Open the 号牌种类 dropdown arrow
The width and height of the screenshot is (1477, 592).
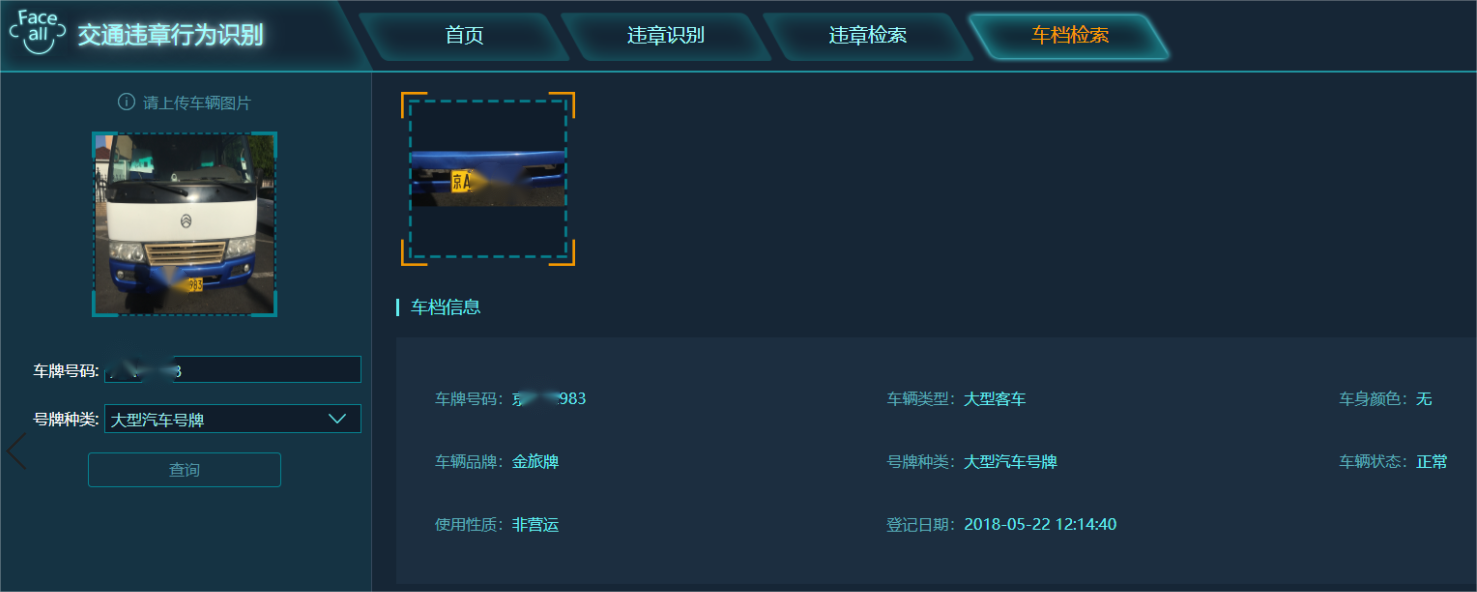337,419
